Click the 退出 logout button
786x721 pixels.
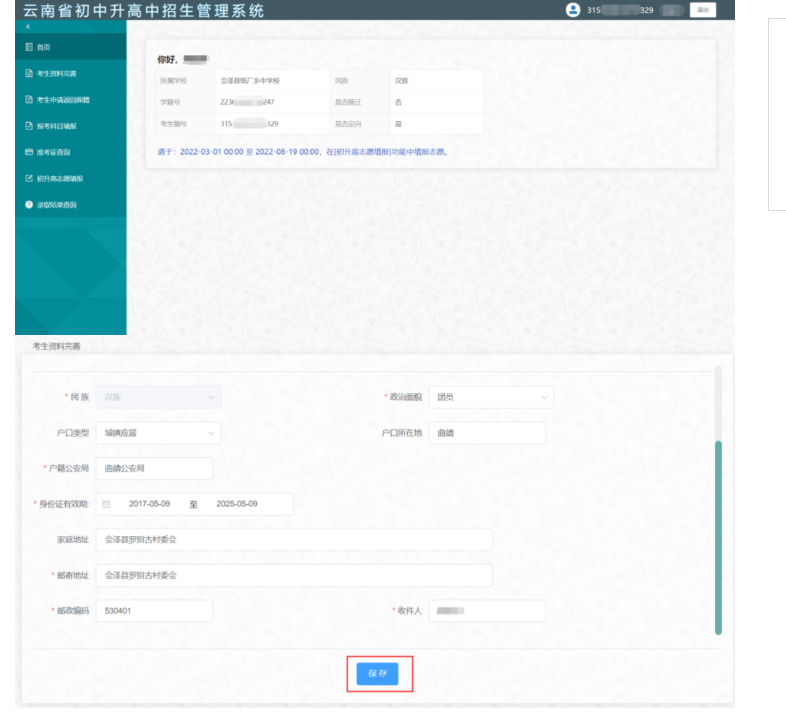pyautogui.click(x=703, y=10)
